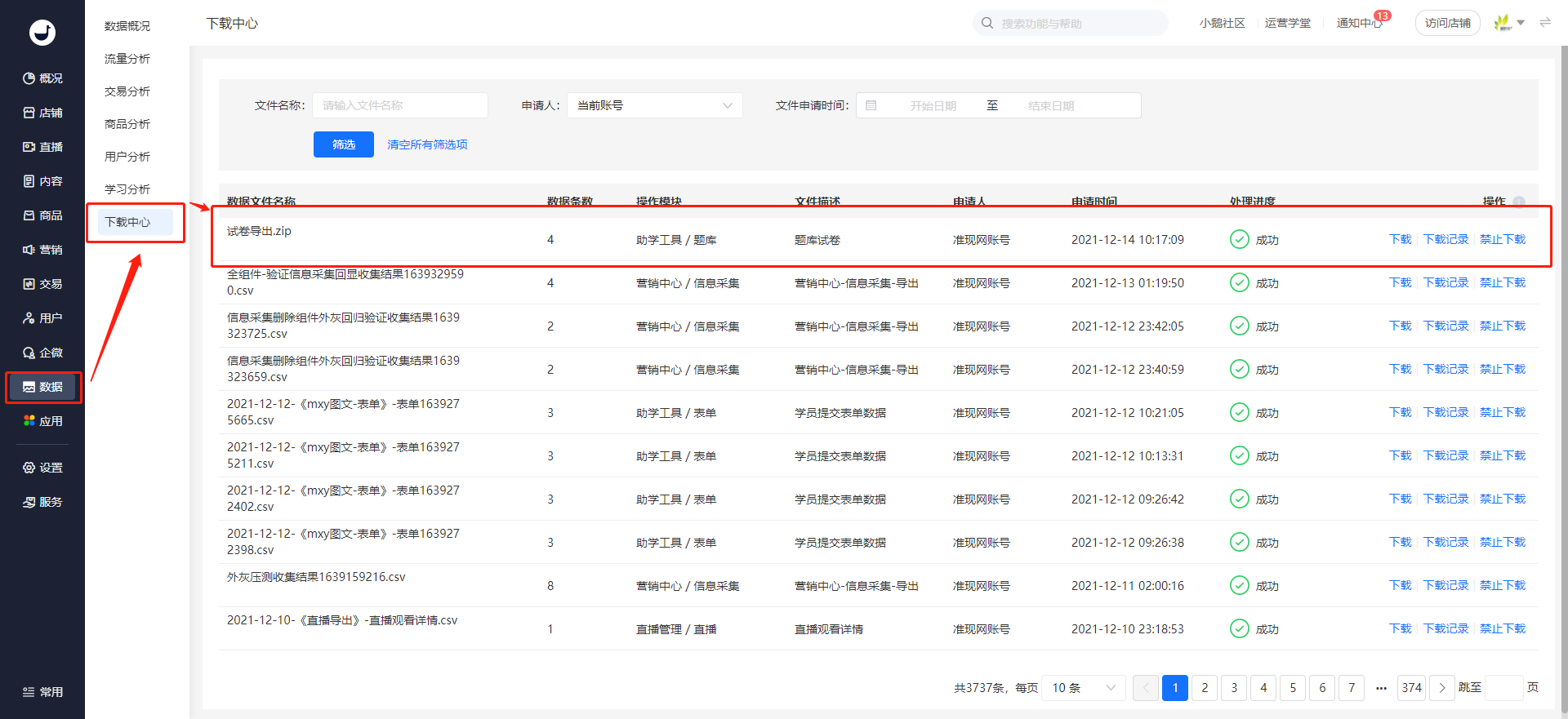Open the 10 条 page size dropdown
The height and width of the screenshot is (719, 1568).
(x=1084, y=688)
